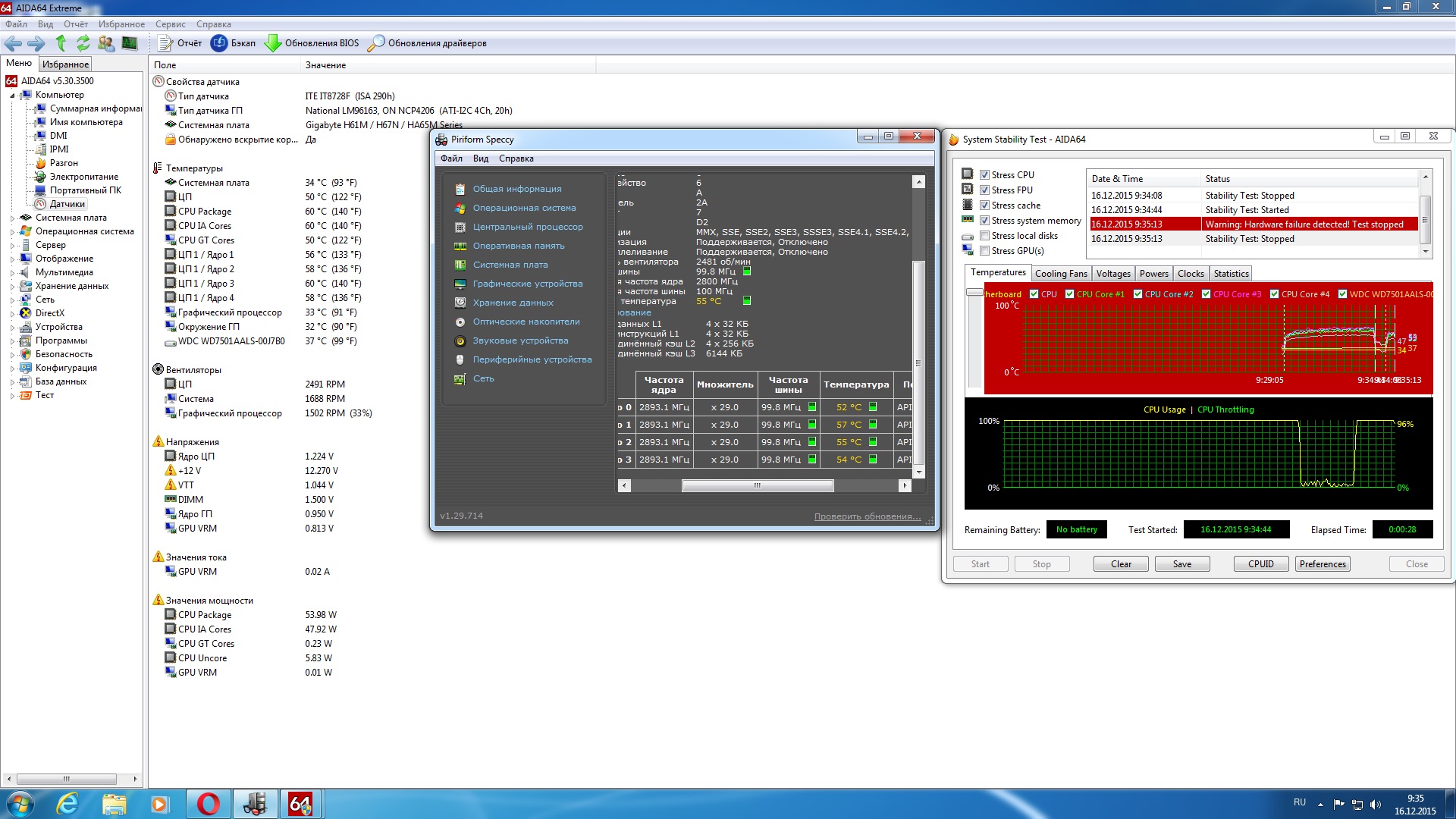The image size is (1456, 819).
Task: Click the Opera icon in taskbar
Action: [208, 804]
